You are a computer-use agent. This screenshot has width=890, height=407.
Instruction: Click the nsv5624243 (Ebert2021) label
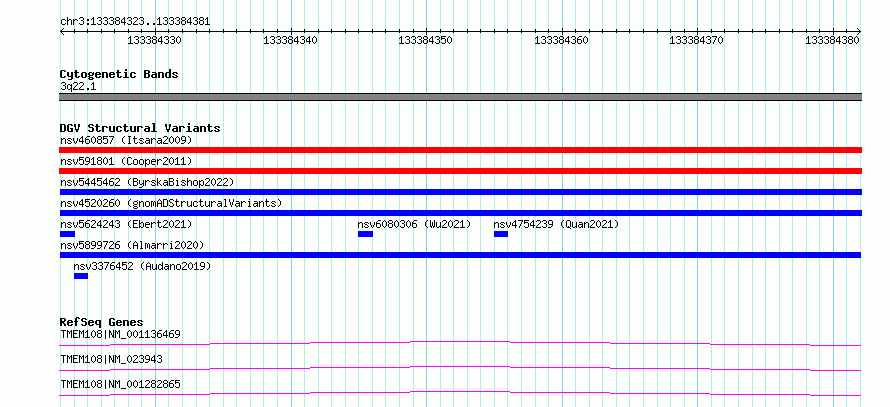[126, 224]
